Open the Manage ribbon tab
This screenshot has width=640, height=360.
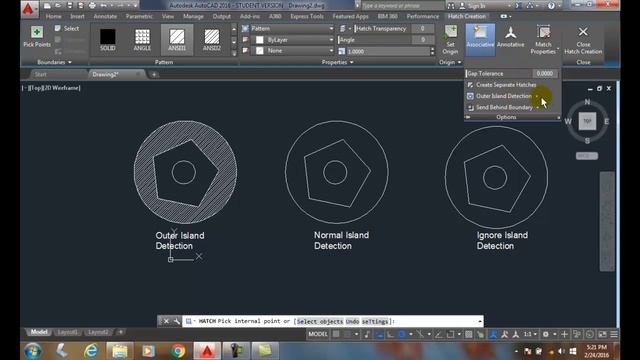pos(193,16)
